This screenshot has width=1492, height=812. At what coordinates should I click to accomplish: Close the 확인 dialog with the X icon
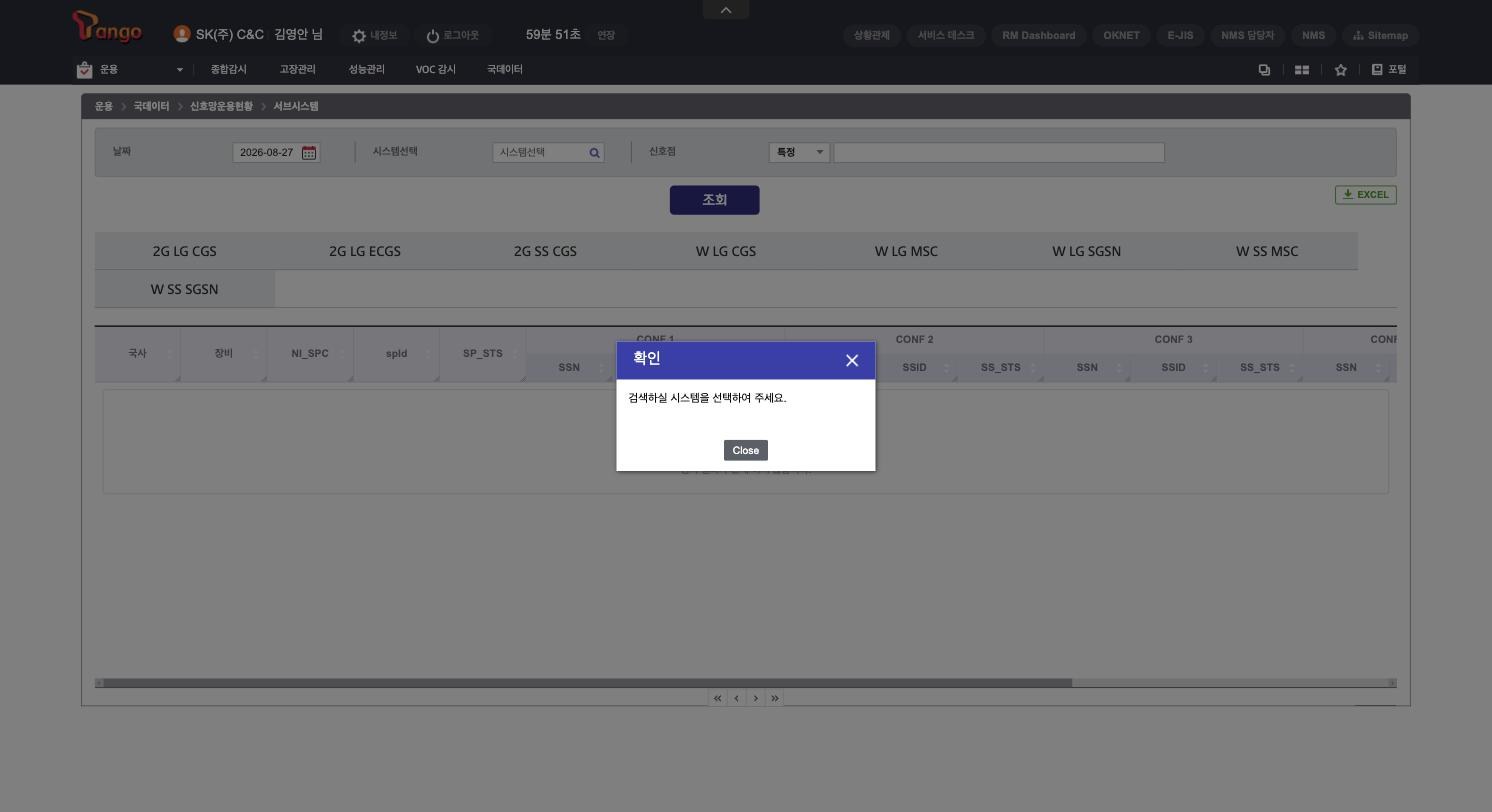(x=852, y=361)
